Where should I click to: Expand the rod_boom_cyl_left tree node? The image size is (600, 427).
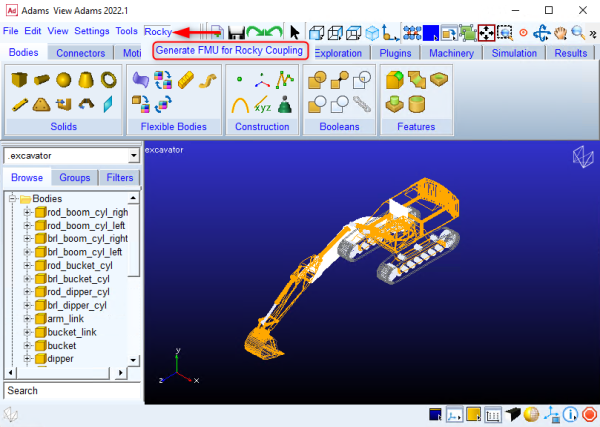27,226
